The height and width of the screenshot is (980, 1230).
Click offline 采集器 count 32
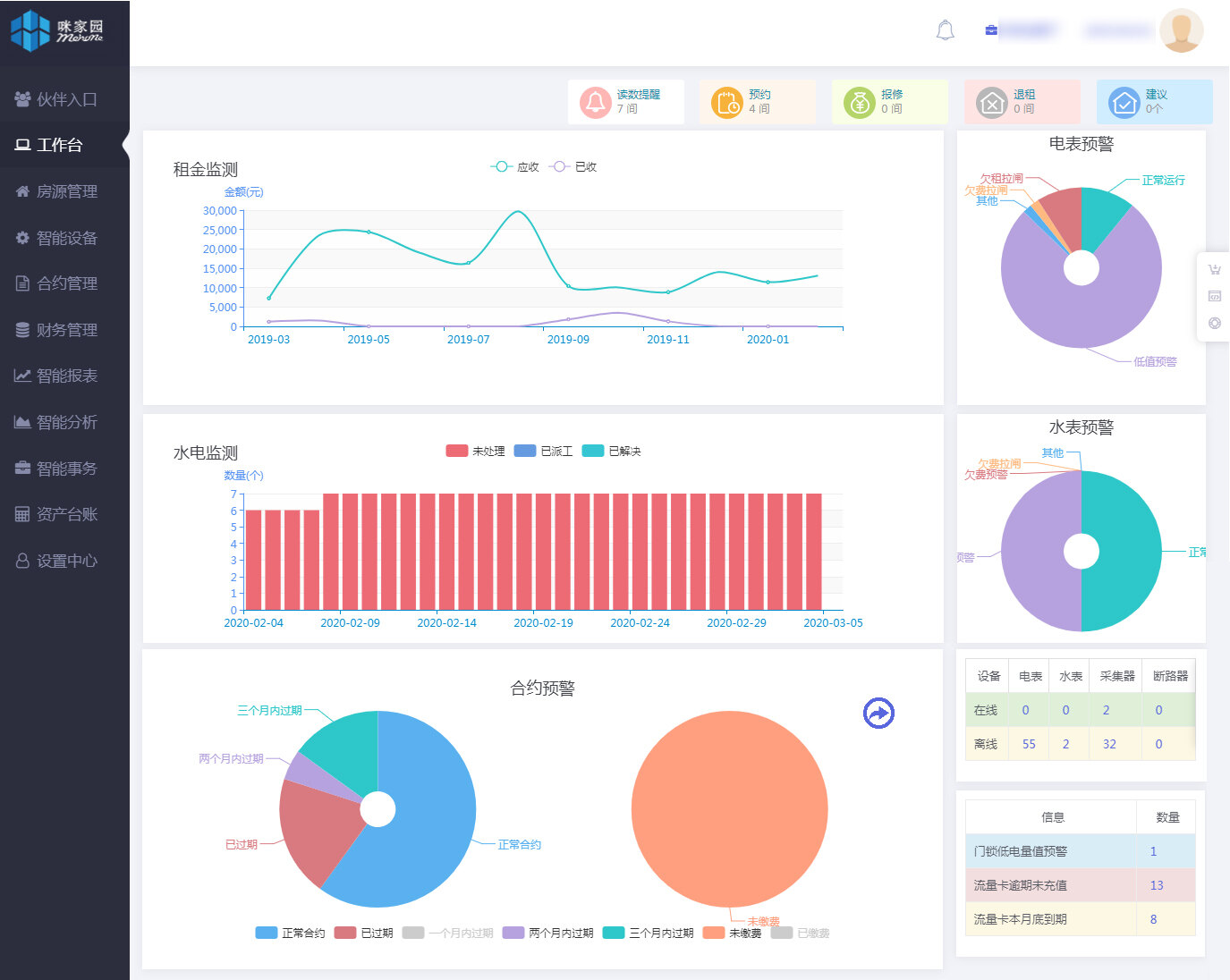[1109, 744]
